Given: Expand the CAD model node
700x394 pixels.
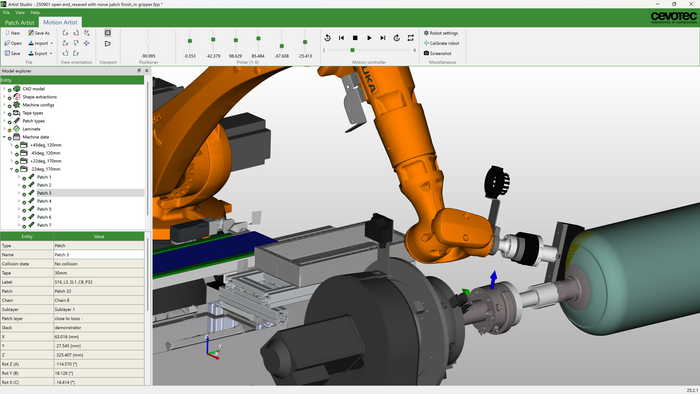Looking at the screenshot, I should (4, 89).
